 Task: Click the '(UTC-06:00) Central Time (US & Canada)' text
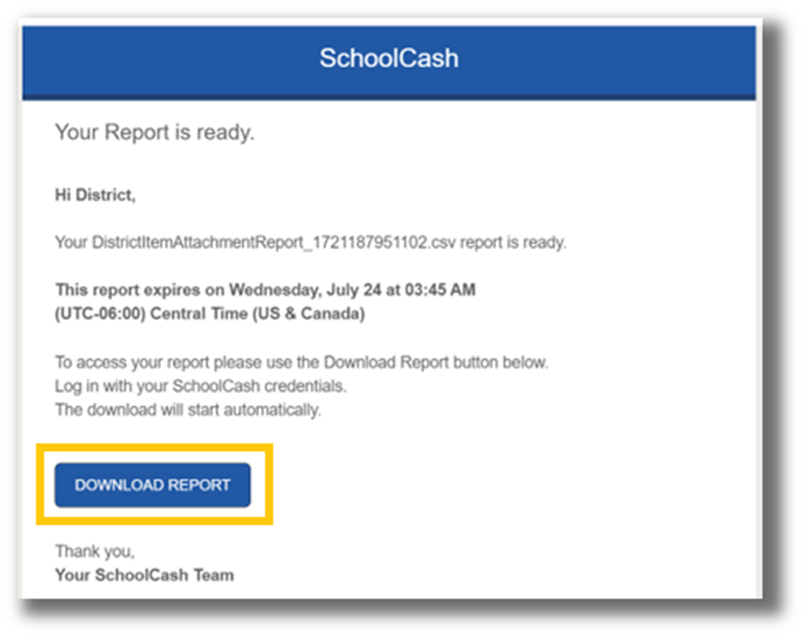tap(210, 314)
